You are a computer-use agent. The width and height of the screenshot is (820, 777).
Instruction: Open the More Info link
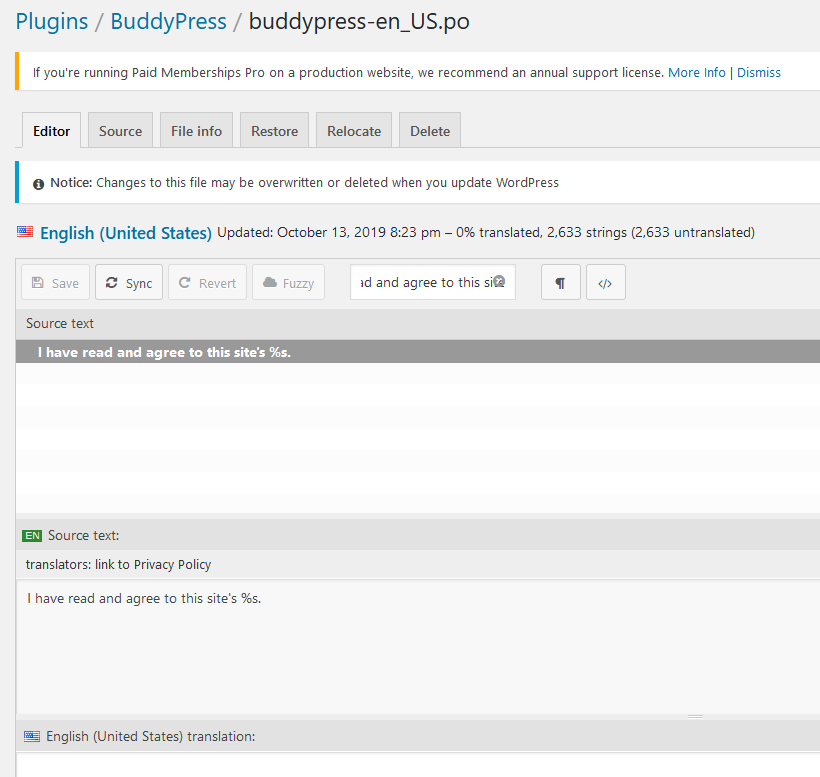[697, 72]
